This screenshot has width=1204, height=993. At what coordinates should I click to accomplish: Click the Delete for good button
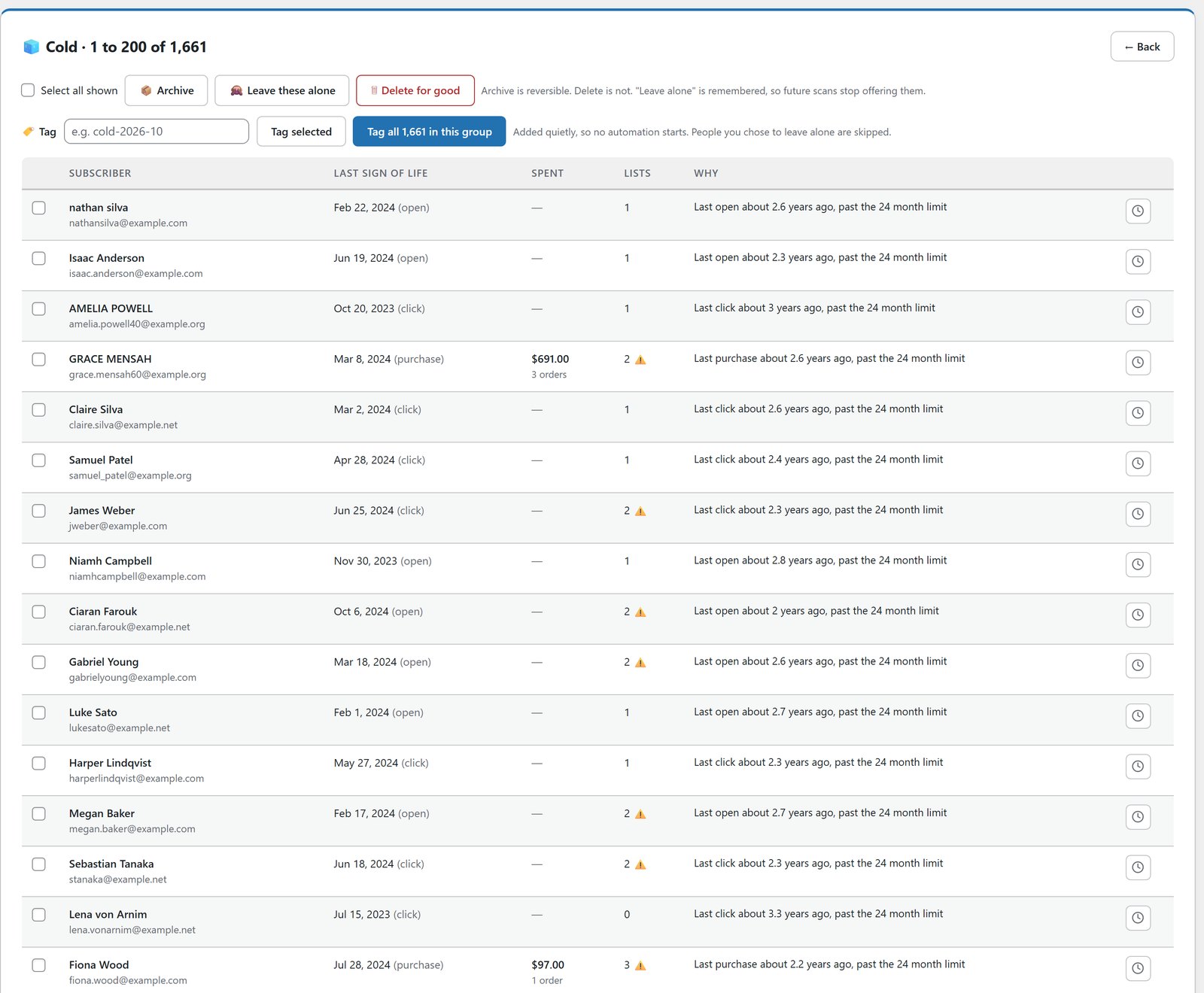[415, 90]
